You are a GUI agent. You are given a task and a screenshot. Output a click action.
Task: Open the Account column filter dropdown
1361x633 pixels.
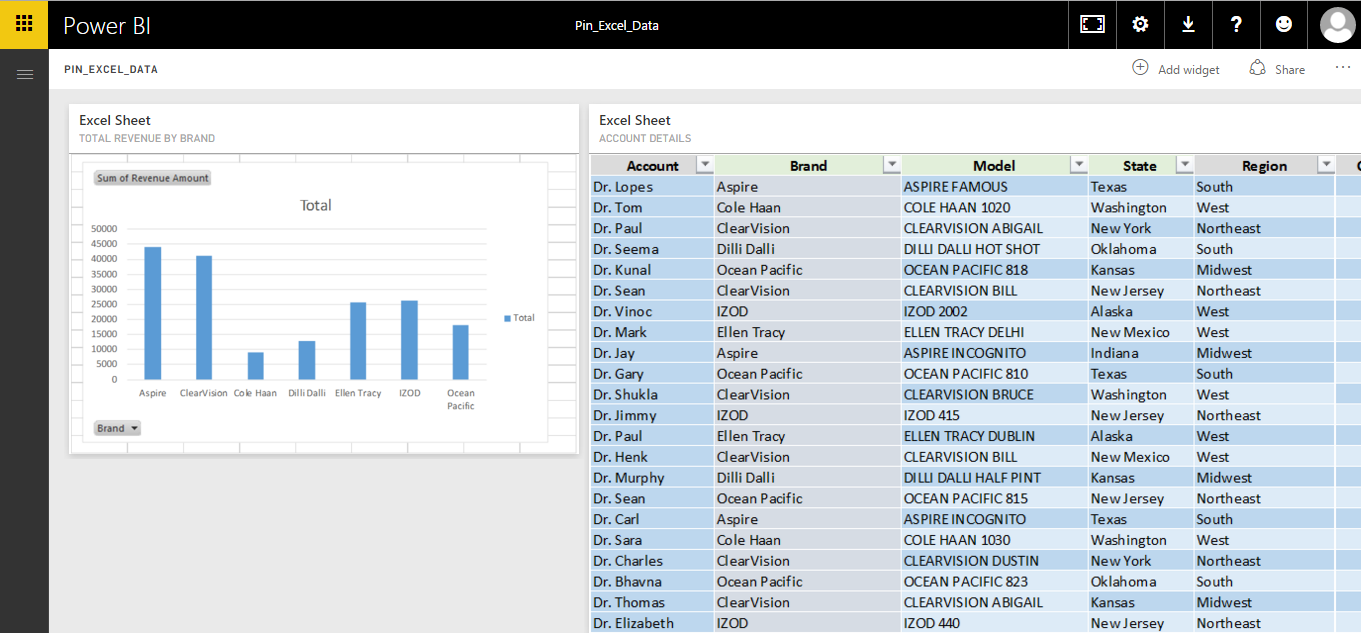coord(704,166)
